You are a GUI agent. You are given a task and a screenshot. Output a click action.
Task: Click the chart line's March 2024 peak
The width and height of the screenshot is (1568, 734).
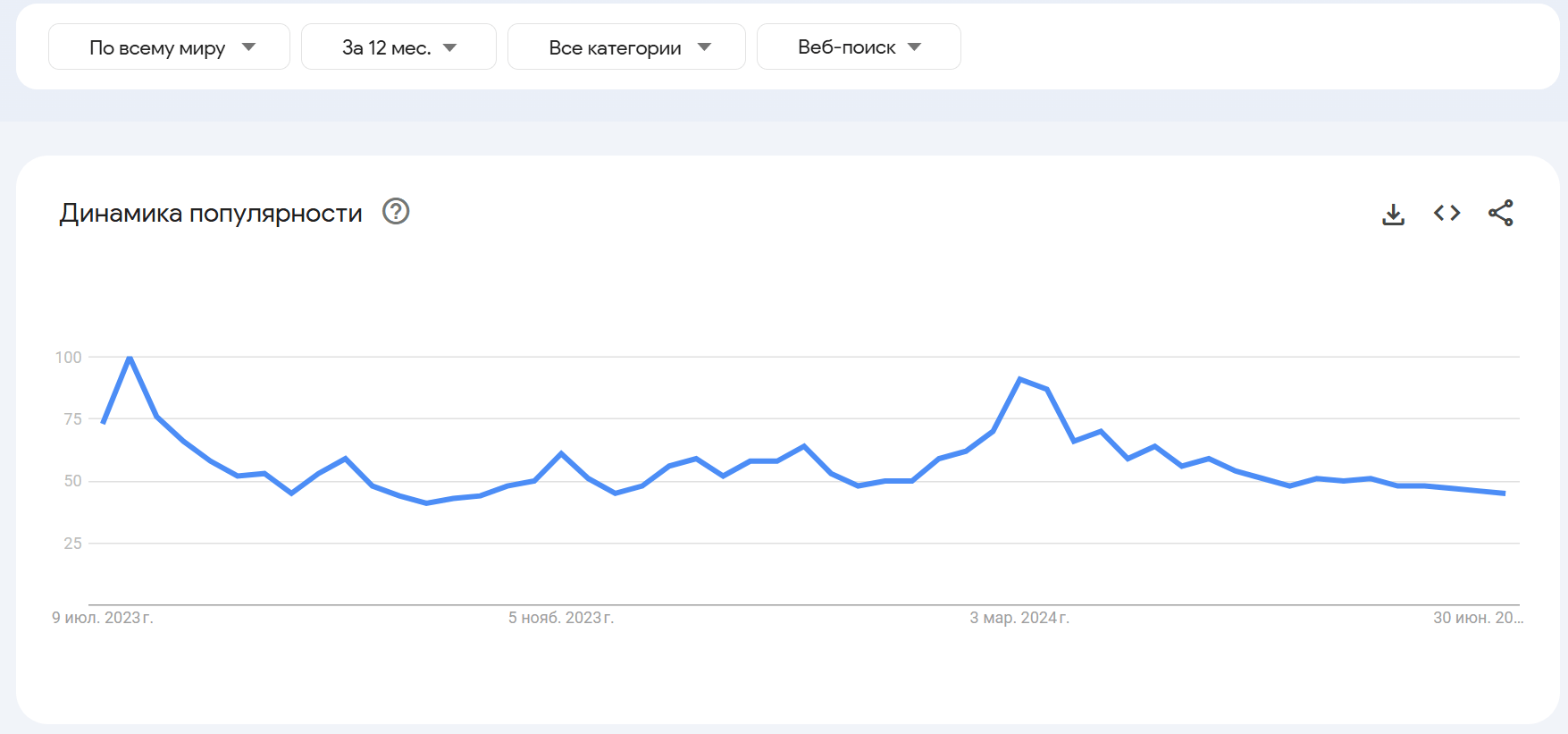1019,379
